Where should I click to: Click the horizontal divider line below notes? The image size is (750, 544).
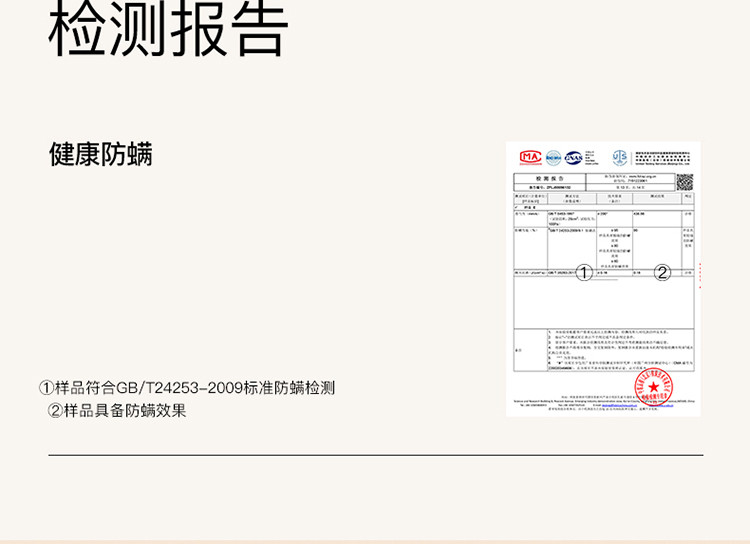(375, 455)
